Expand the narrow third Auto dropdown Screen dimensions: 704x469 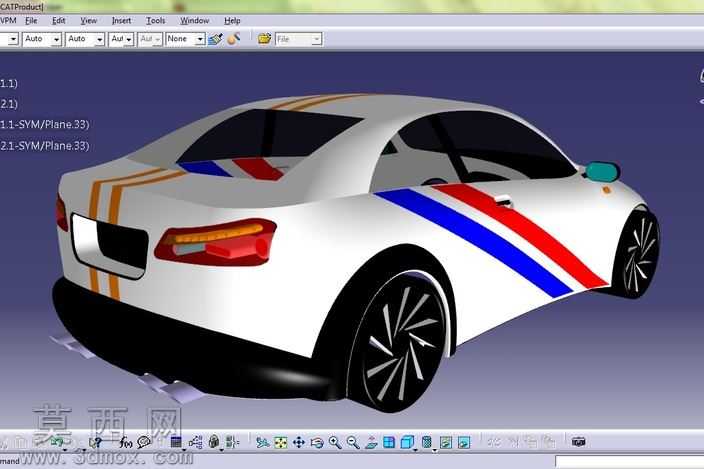click(128, 39)
